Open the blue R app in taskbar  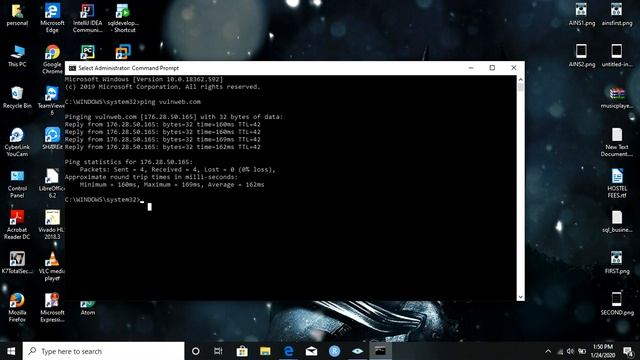click(x=334, y=351)
